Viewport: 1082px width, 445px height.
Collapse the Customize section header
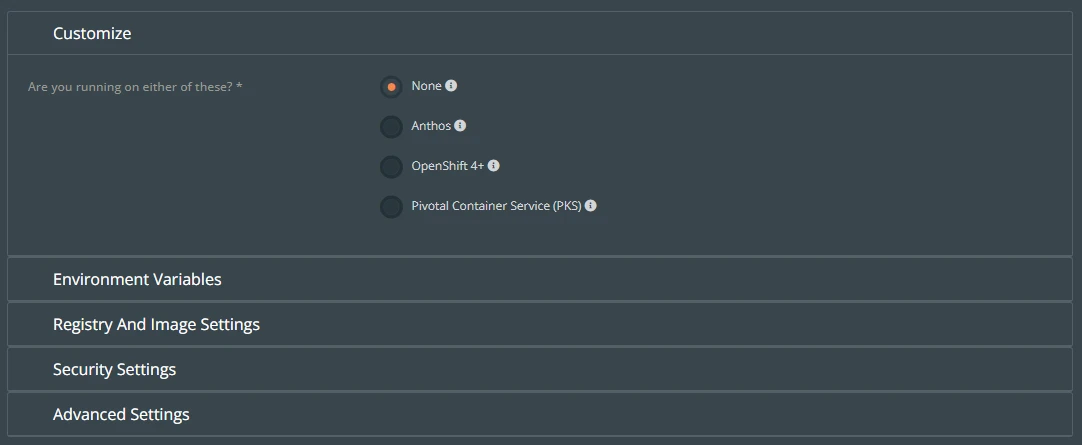pos(540,33)
